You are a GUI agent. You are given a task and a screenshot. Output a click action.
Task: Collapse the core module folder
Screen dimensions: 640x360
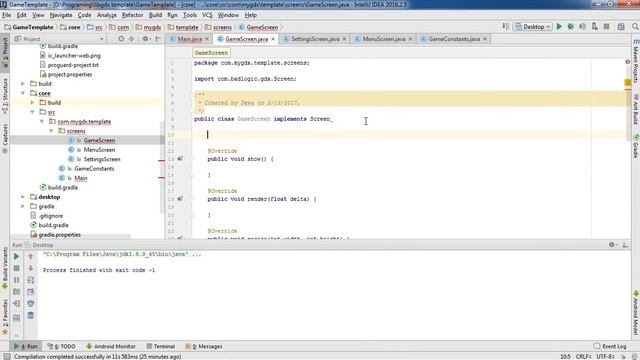(x=23, y=93)
